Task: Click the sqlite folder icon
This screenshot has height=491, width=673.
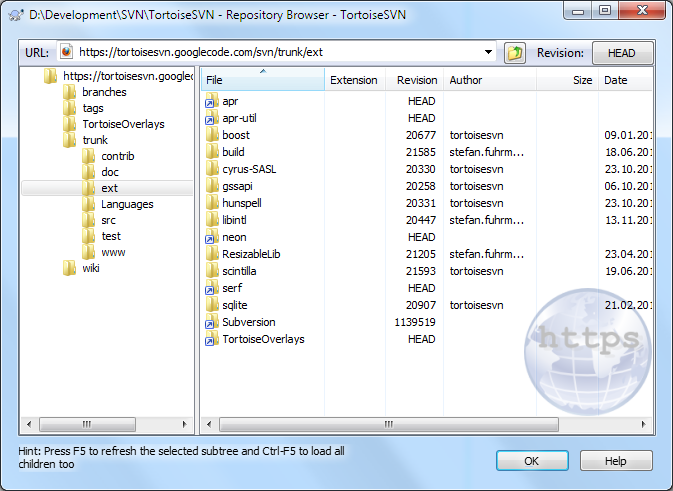Action: pos(212,305)
